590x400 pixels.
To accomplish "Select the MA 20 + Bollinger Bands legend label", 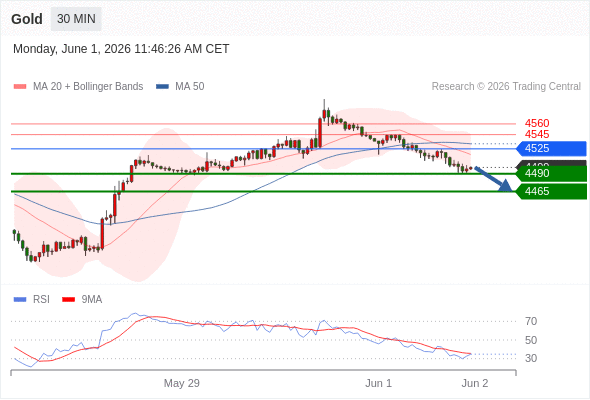I will tap(88, 87).
